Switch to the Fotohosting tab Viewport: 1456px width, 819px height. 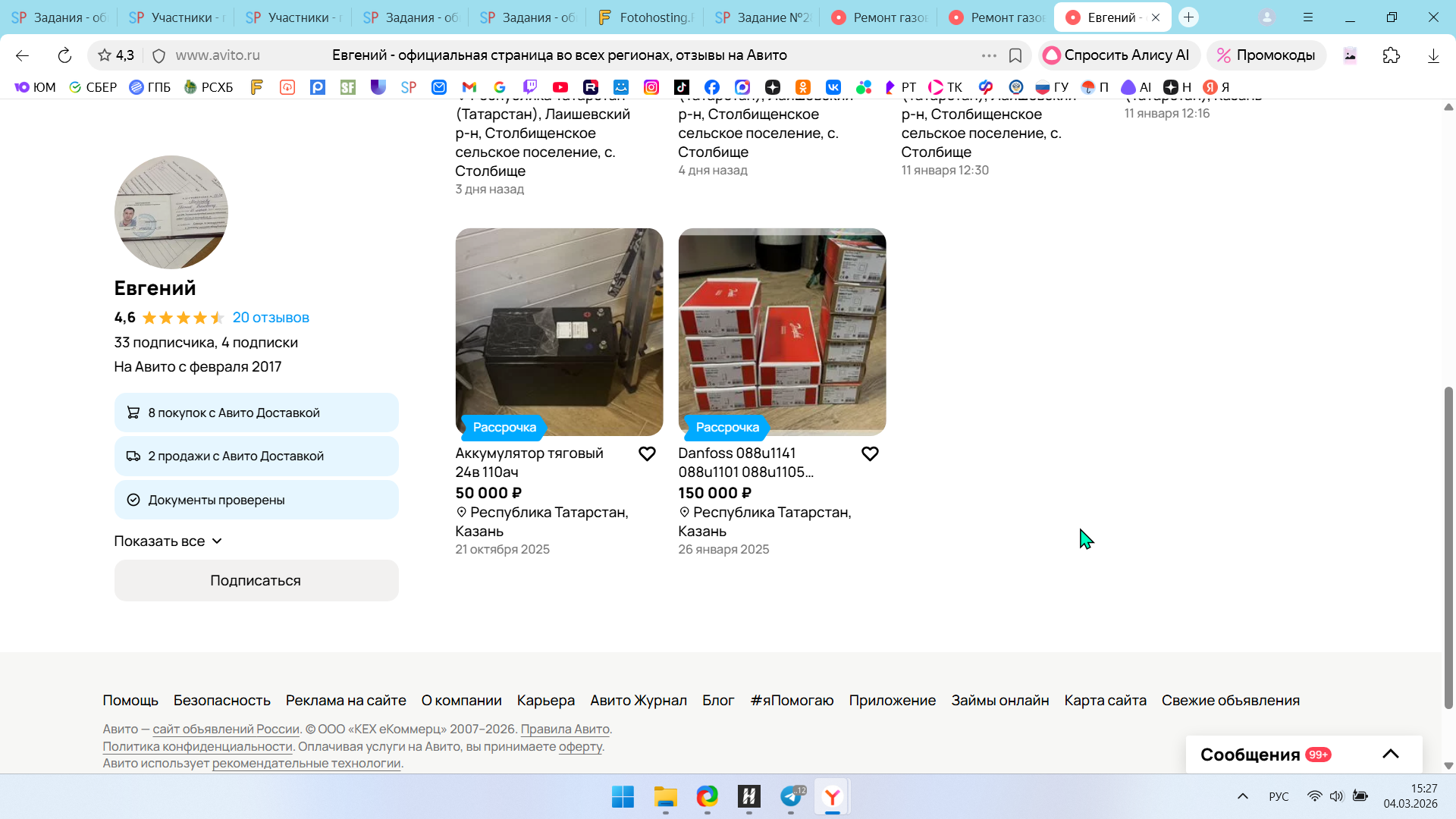646,17
